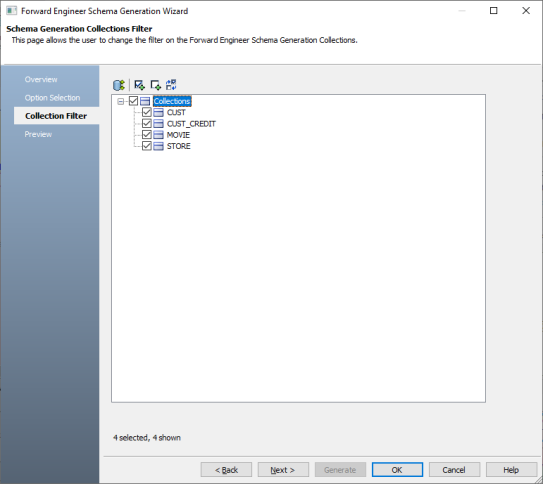This screenshot has height=484, width=543.
Task: Select the STORE tree item label
Action: point(179,146)
